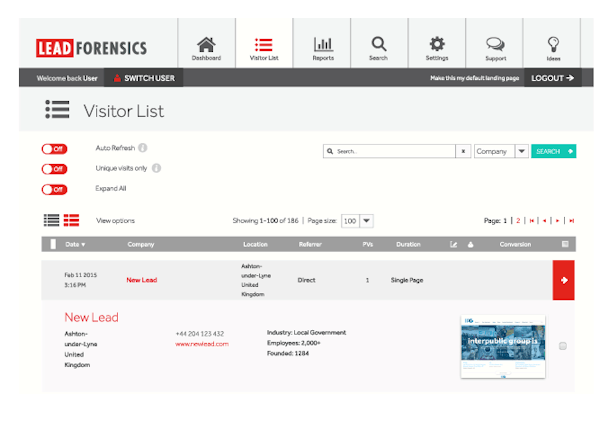This screenshot has width=600, height=421.
Task: Click the Location column header
Action: click(x=255, y=244)
